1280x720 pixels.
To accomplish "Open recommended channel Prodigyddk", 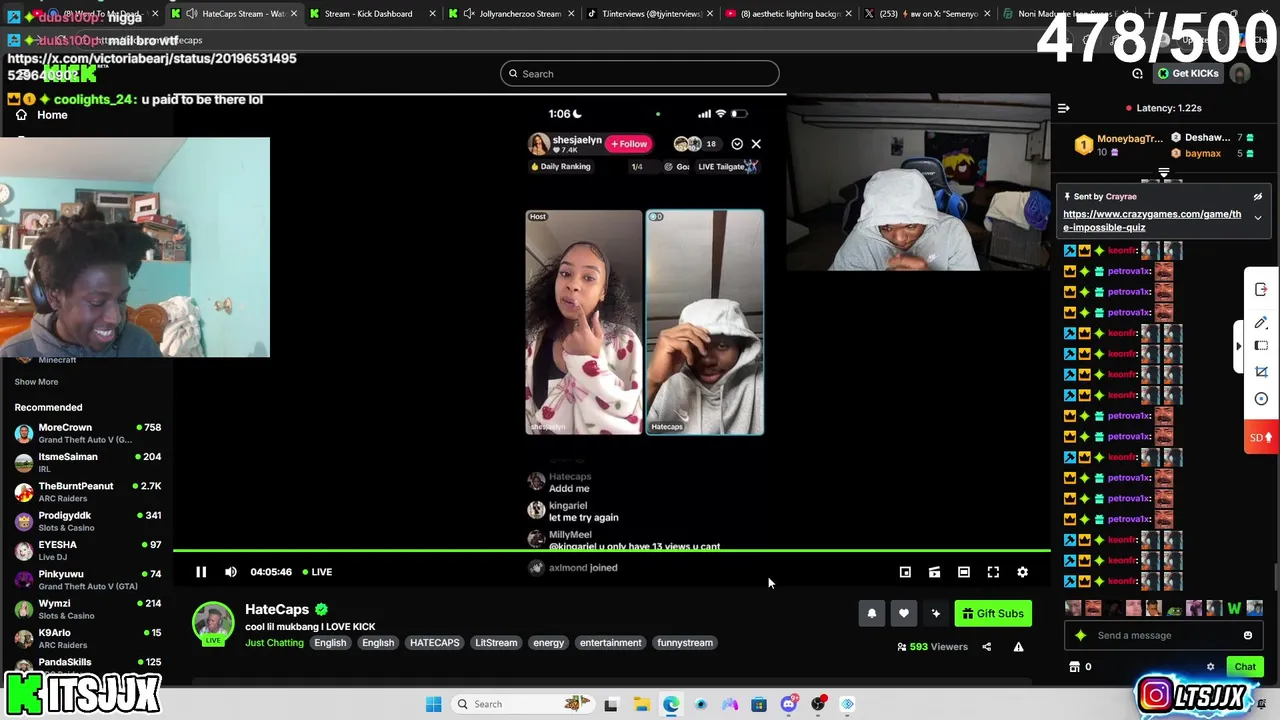I will click(x=88, y=521).
